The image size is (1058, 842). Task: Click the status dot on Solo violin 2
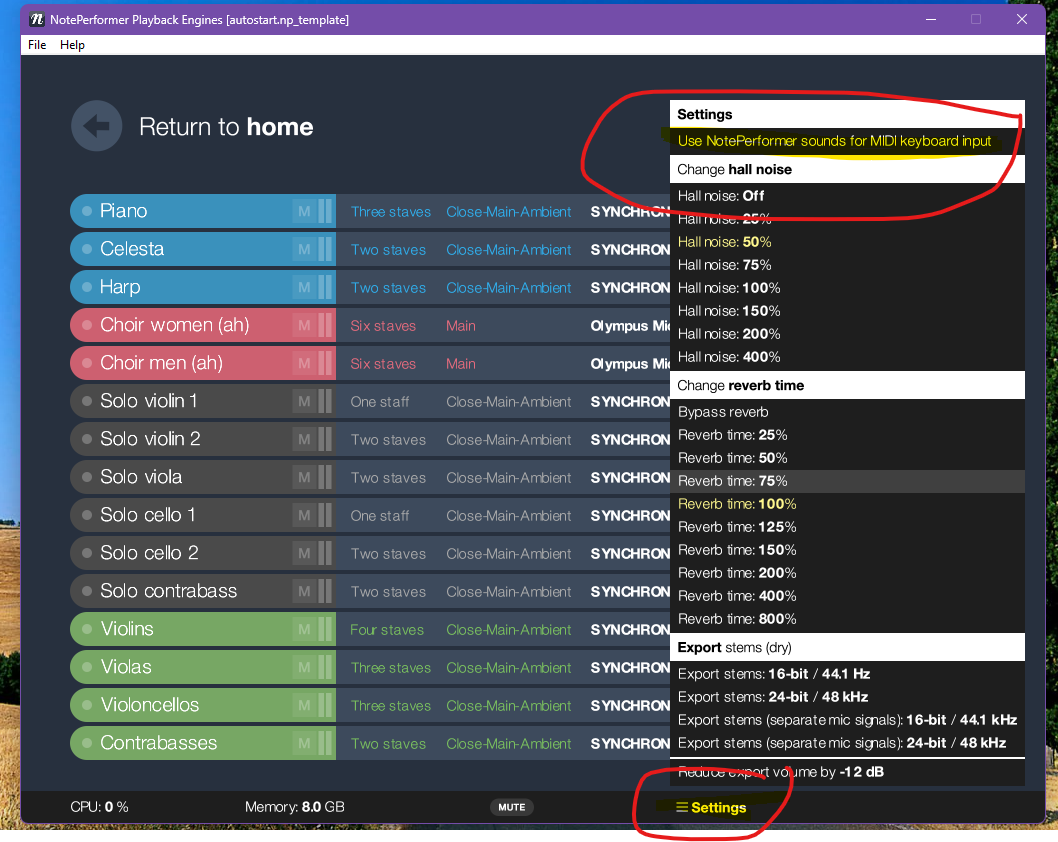tap(87, 439)
